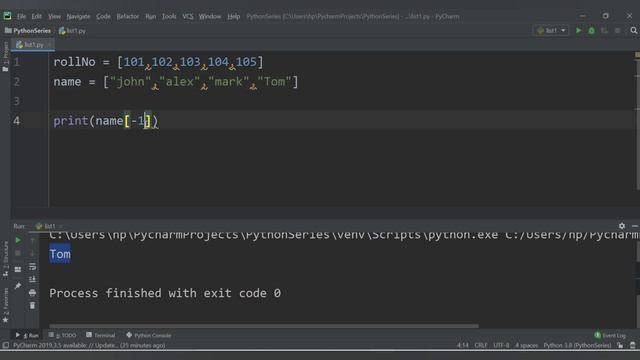Start debugging with the green bug icon

(x=591, y=31)
